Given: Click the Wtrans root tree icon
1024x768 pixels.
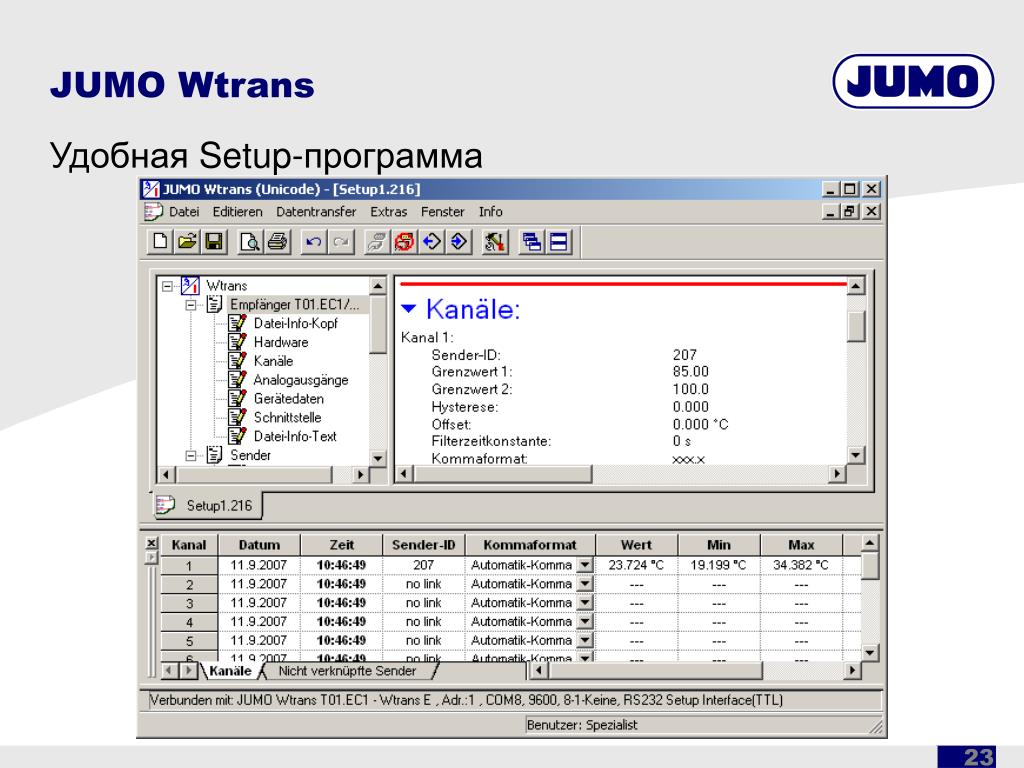Looking at the screenshot, I should click(190, 285).
